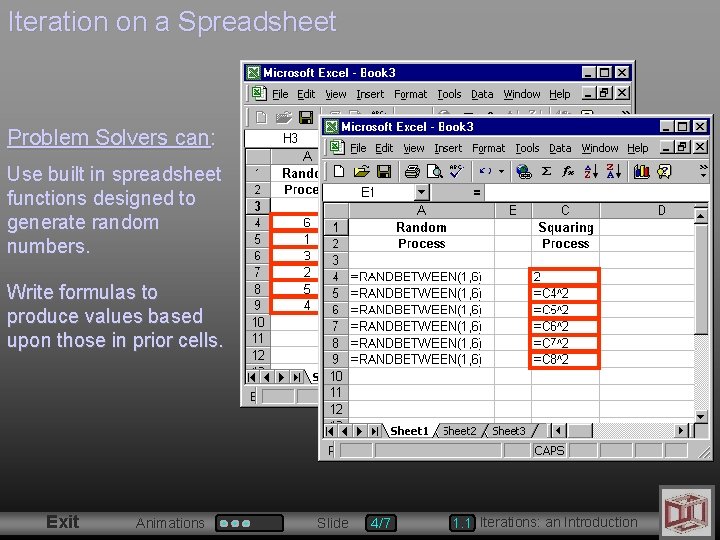Click the Exit button on slide bar
Viewport: 720px width, 540px height.
(62, 522)
